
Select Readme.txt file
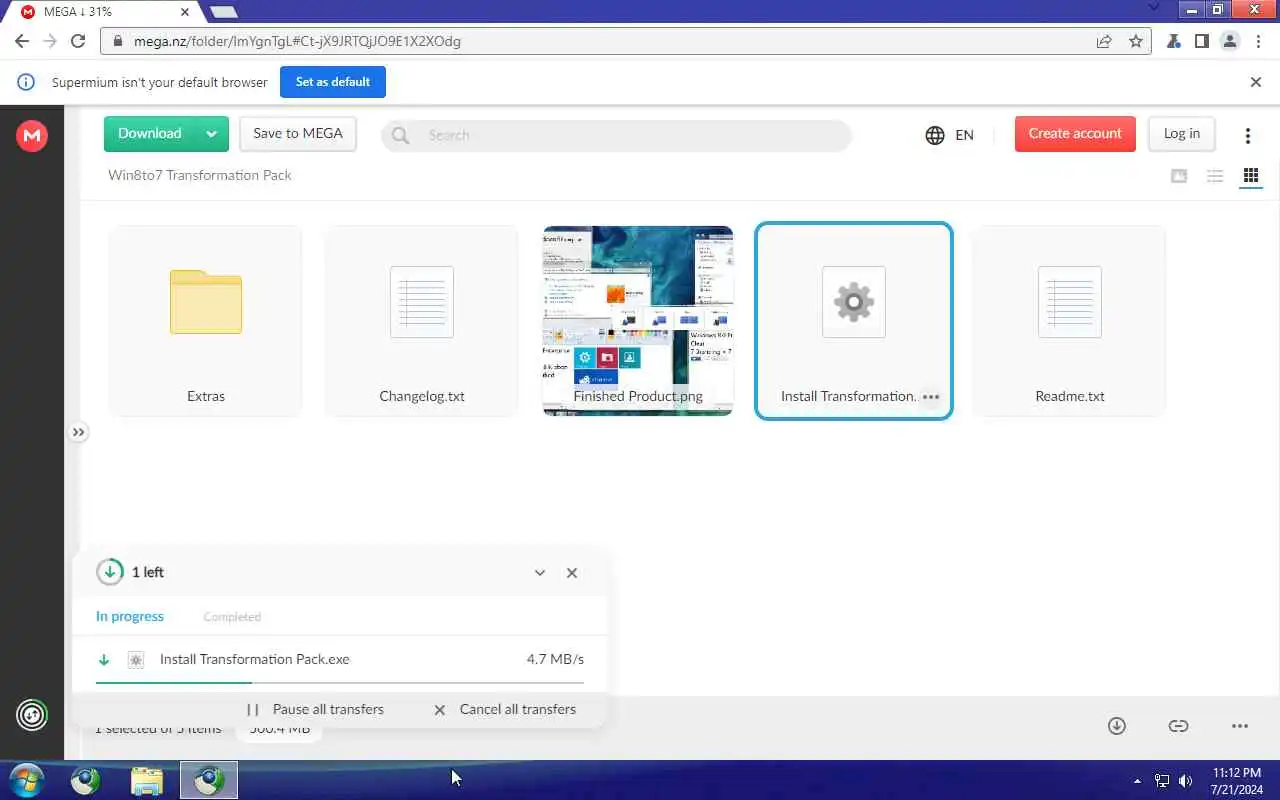(1070, 320)
